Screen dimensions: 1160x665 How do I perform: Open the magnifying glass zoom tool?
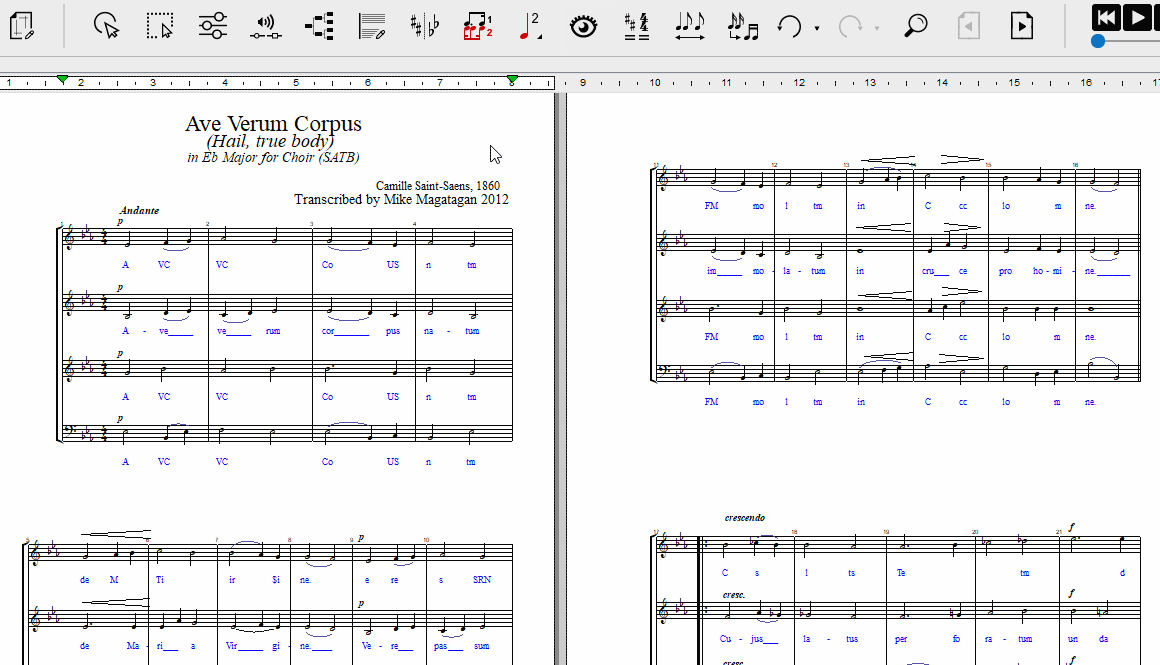915,26
